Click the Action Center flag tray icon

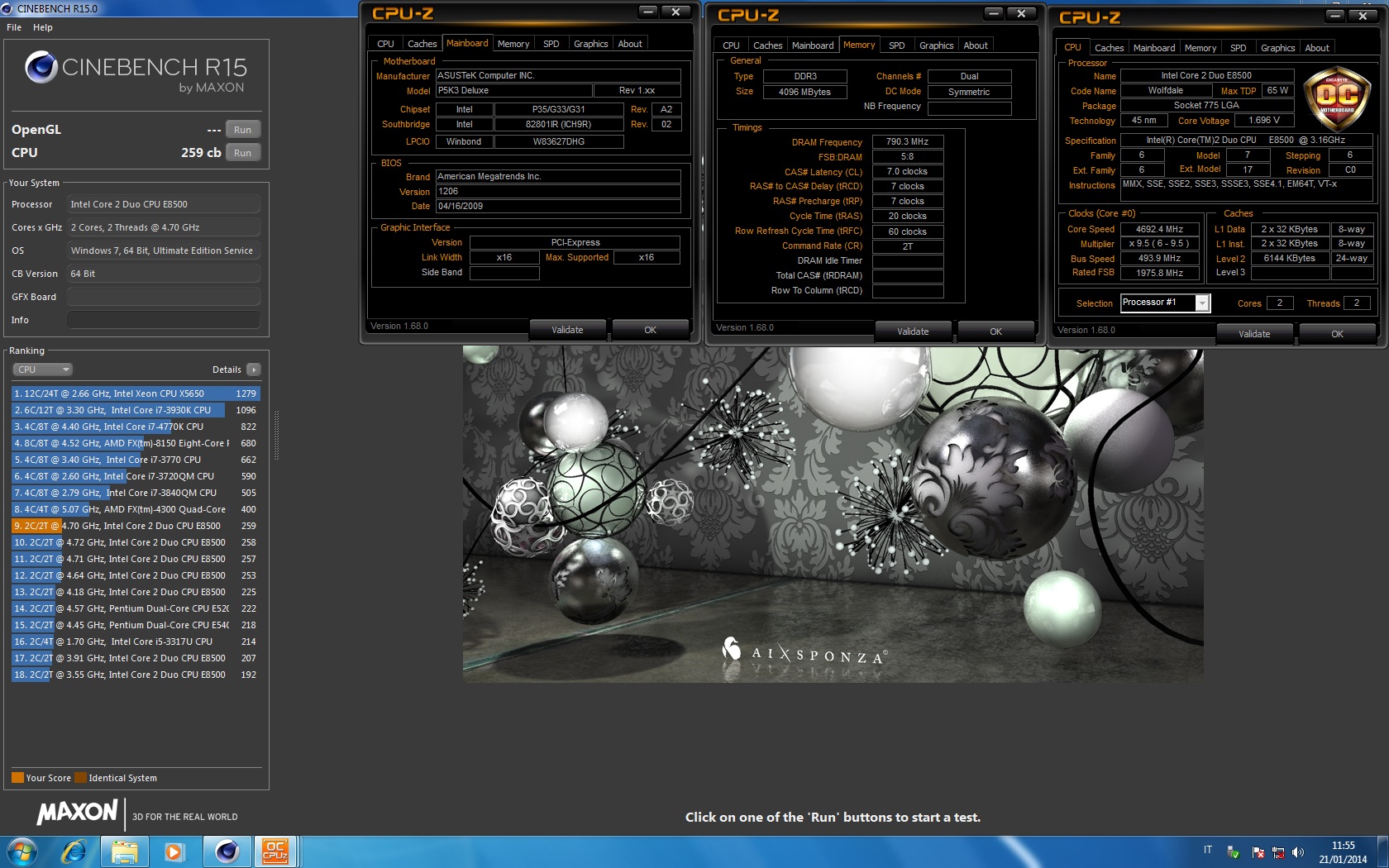pos(1258,852)
